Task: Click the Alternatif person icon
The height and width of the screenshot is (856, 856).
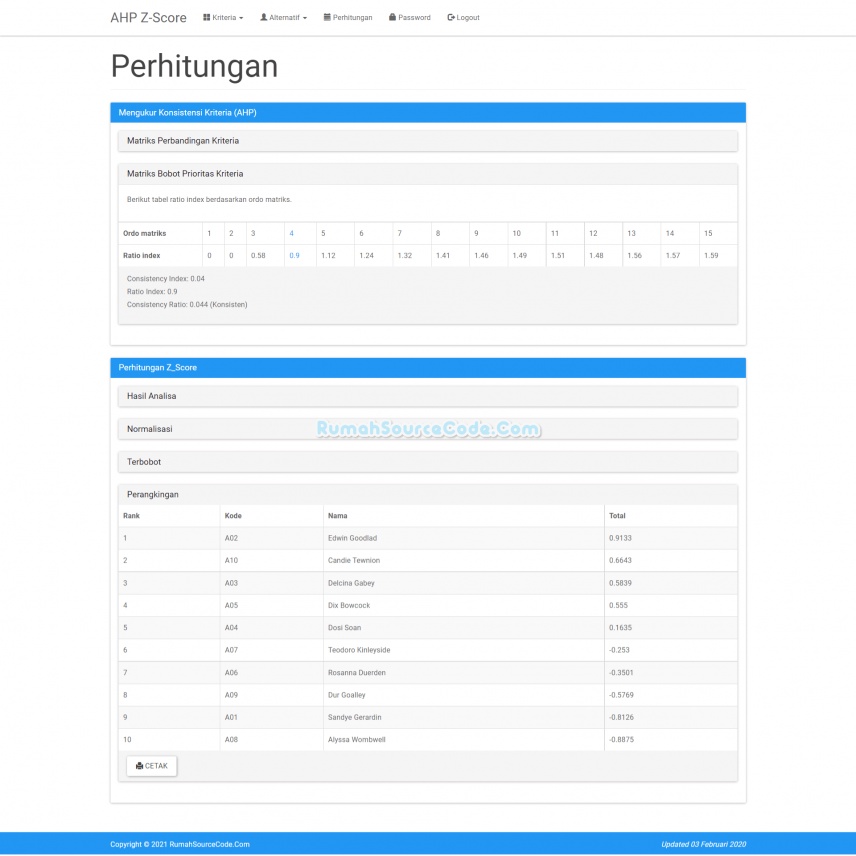Action: (263, 17)
